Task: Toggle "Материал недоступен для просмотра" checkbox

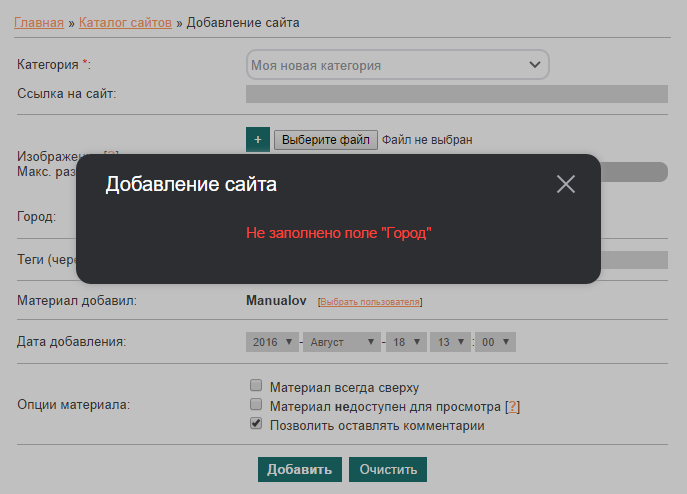Action: pos(256,405)
